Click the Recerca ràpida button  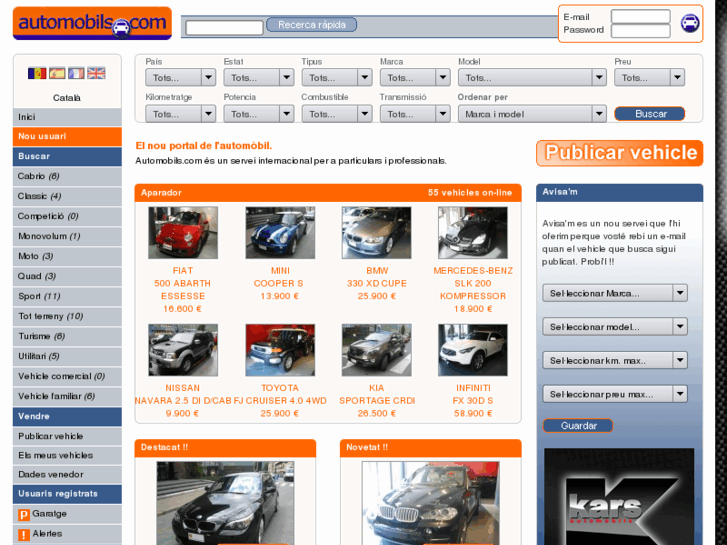[x=312, y=25]
